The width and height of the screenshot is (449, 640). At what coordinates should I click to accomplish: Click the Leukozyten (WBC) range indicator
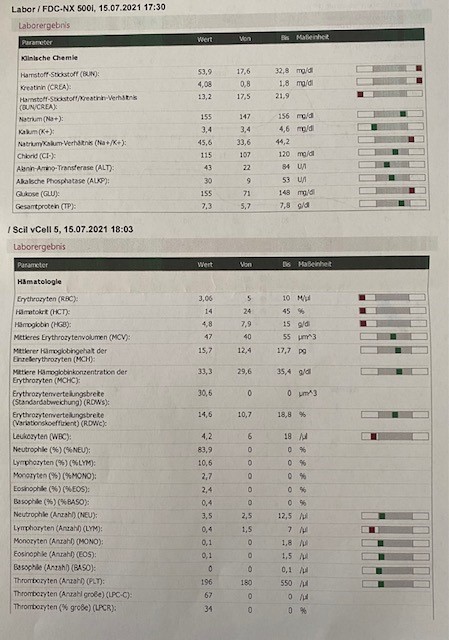click(395, 436)
